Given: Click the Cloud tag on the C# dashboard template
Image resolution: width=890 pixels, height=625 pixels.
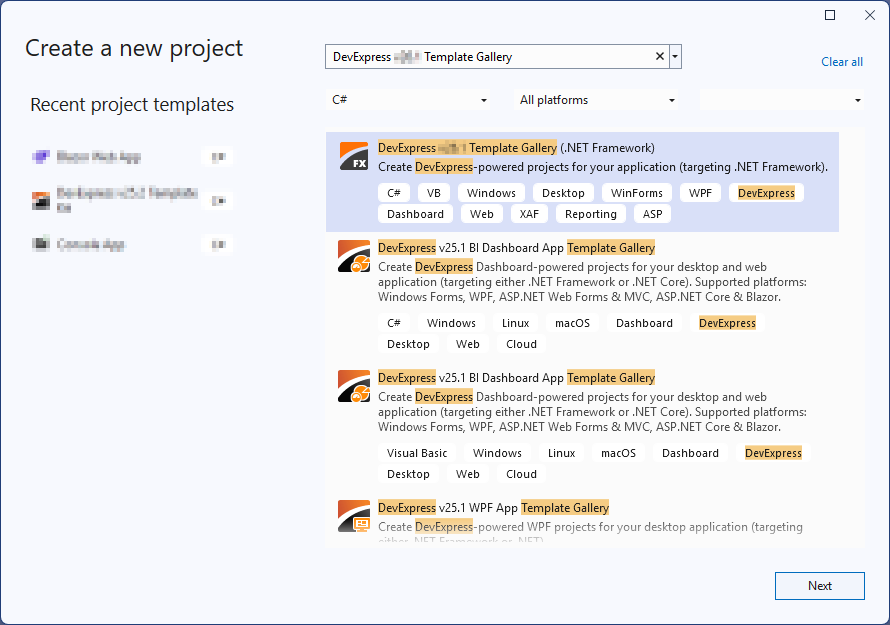Looking at the screenshot, I should (521, 344).
